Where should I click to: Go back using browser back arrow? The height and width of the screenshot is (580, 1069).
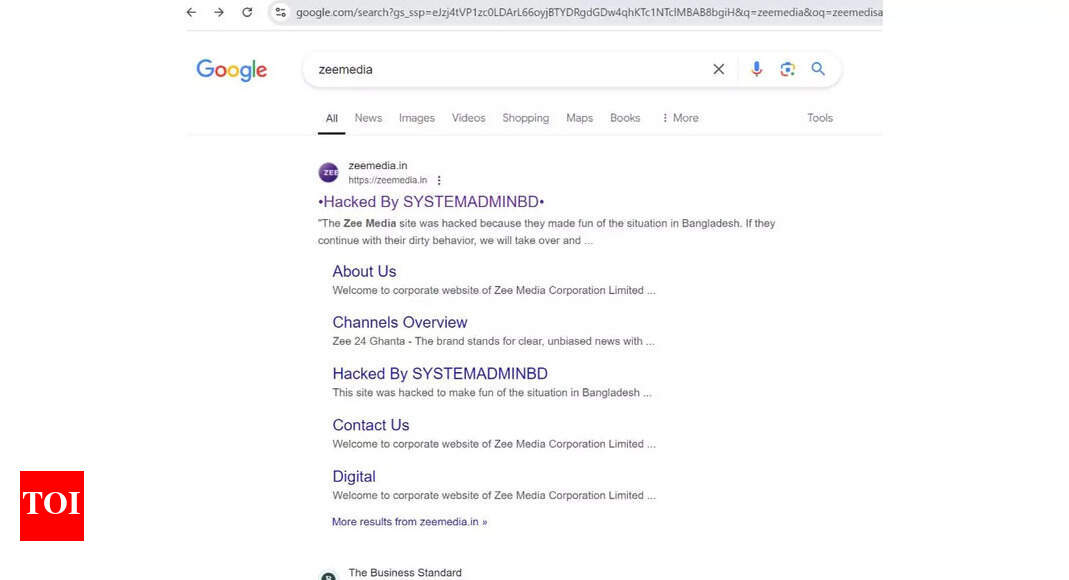(192, 12)
